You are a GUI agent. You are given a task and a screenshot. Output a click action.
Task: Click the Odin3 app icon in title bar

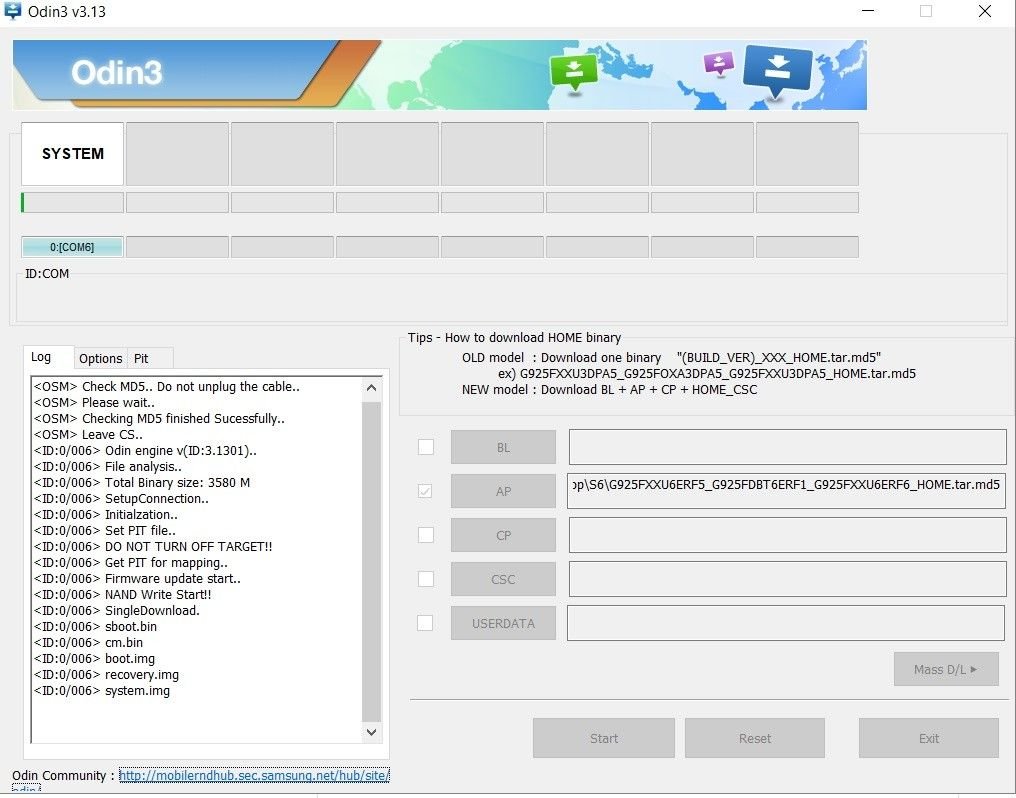point(12,10)
